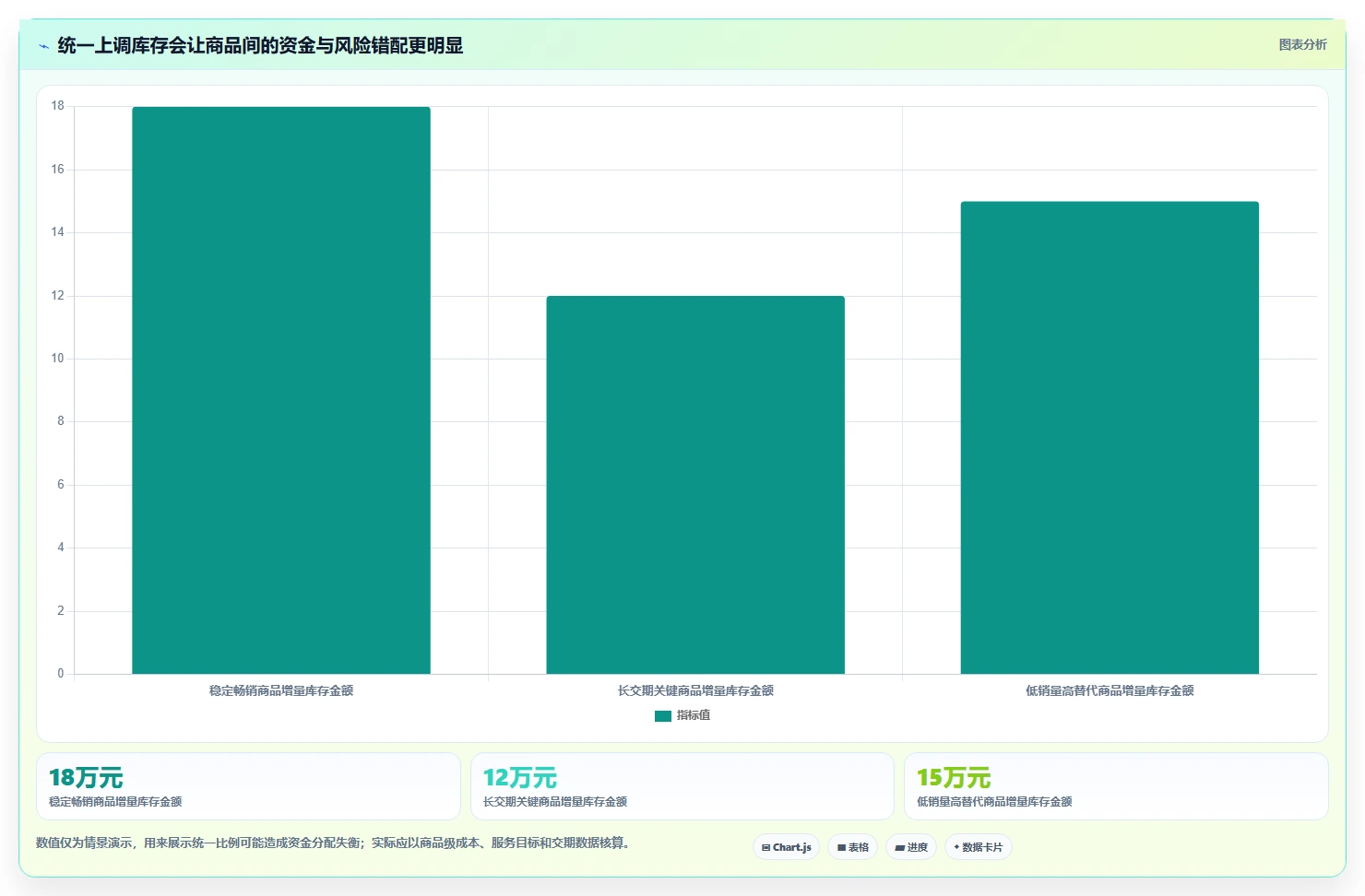Click the 指标值 legend label
Image resolution: width=1365 pixels, height=896 pixels.
pyautogui.click(x=694, y=715)
